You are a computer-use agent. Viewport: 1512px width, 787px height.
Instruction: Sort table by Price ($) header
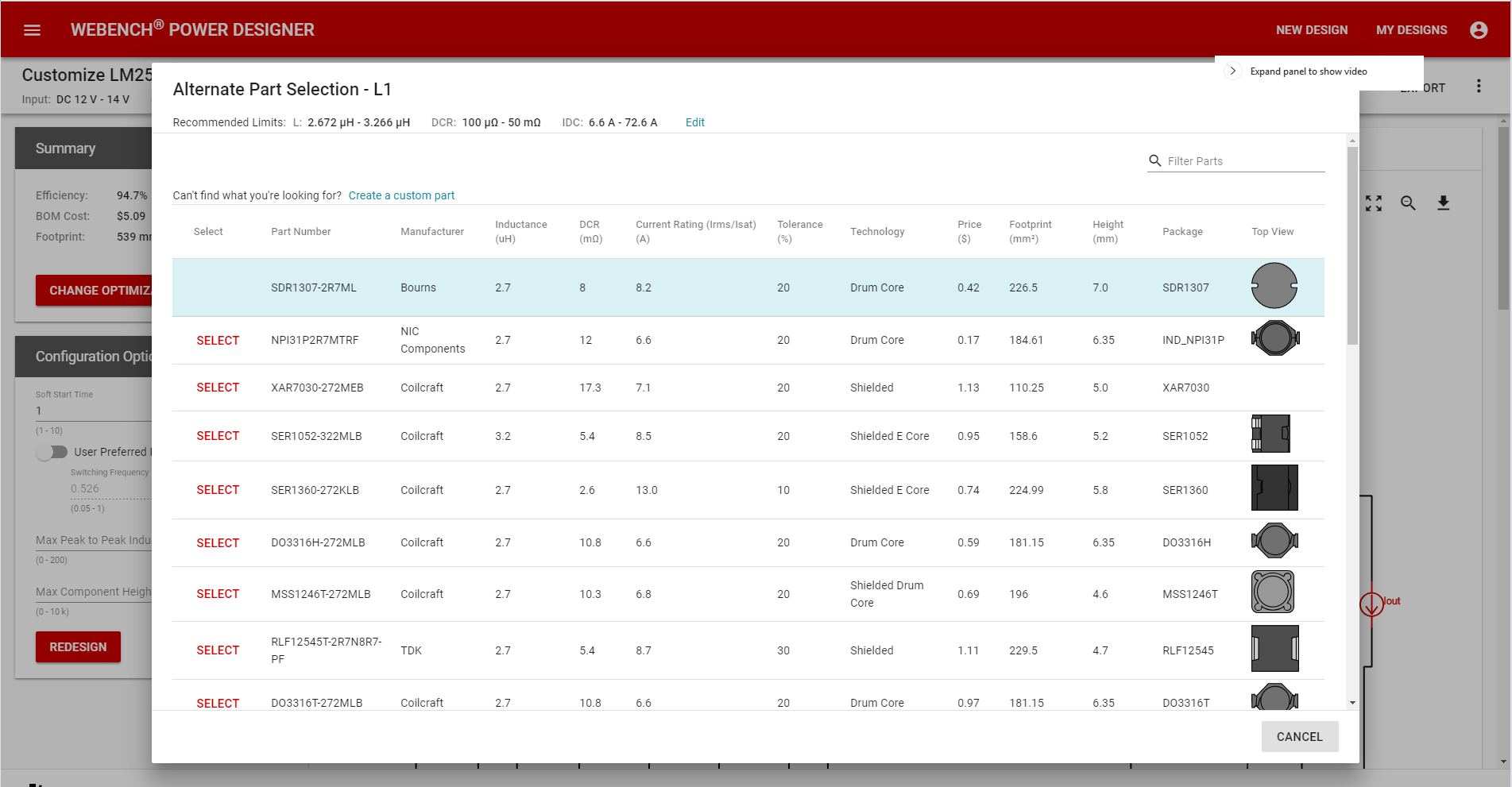969,232
